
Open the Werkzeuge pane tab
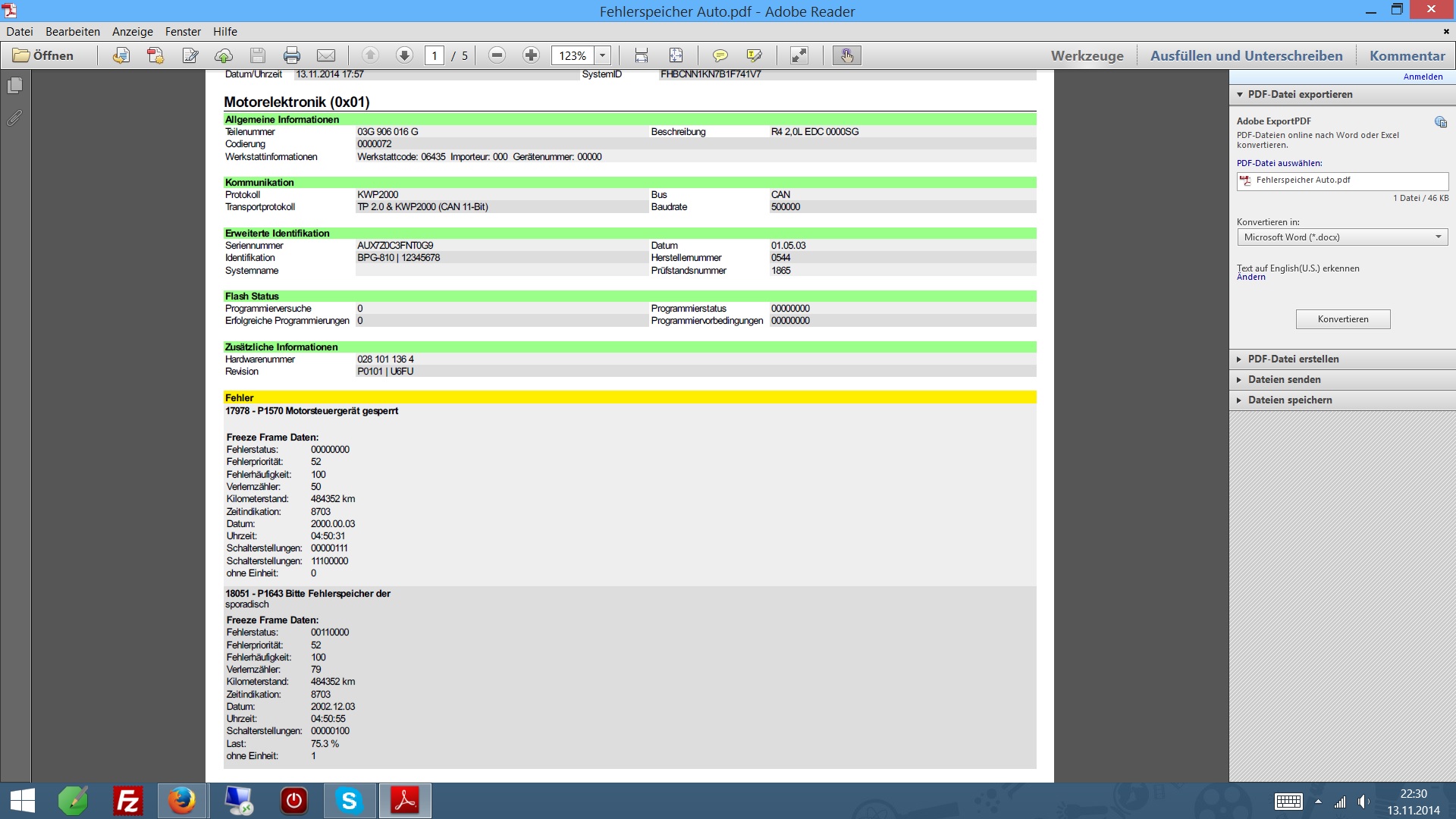click(x=1087, y=55)
